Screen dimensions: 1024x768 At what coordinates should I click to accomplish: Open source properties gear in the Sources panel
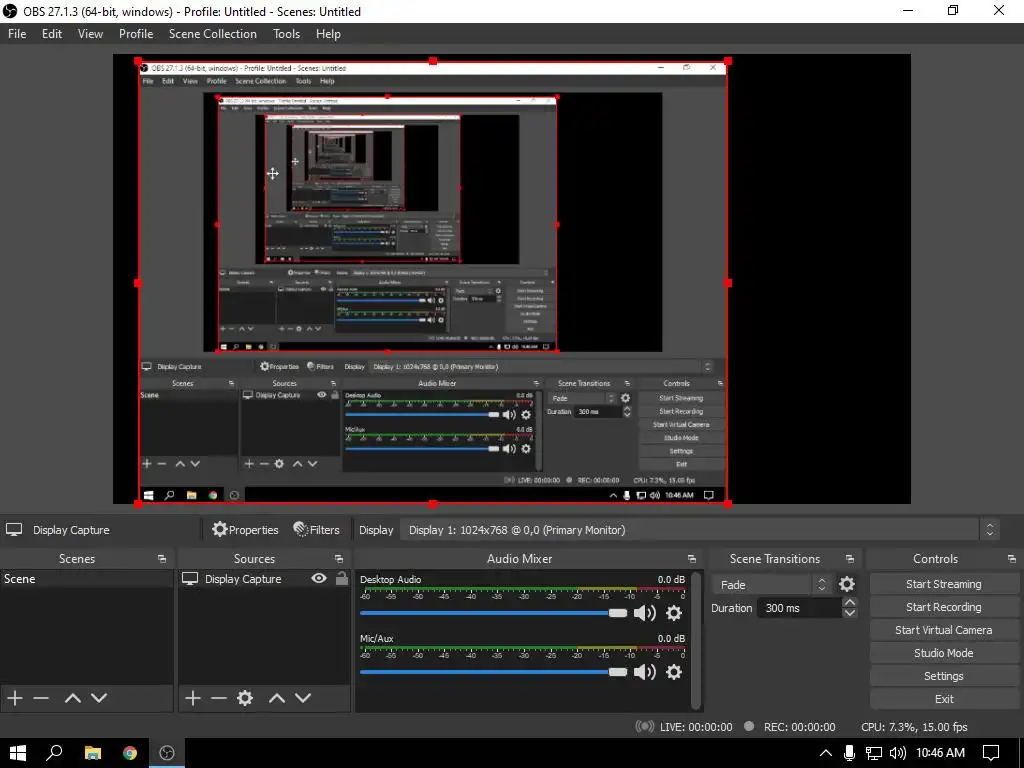[x=245, y=698]
